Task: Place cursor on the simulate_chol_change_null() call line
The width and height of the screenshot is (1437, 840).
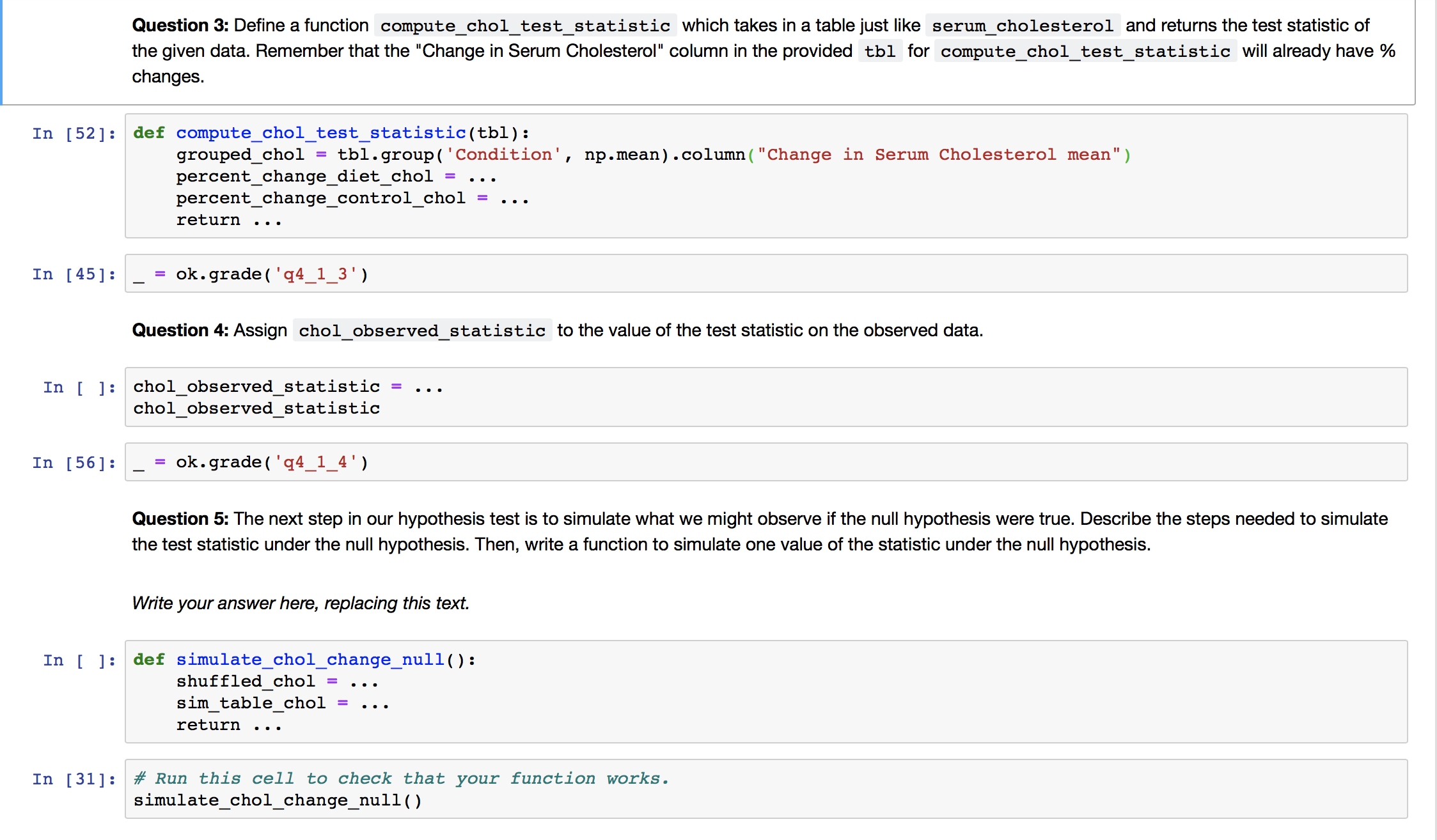Action: 277,800
